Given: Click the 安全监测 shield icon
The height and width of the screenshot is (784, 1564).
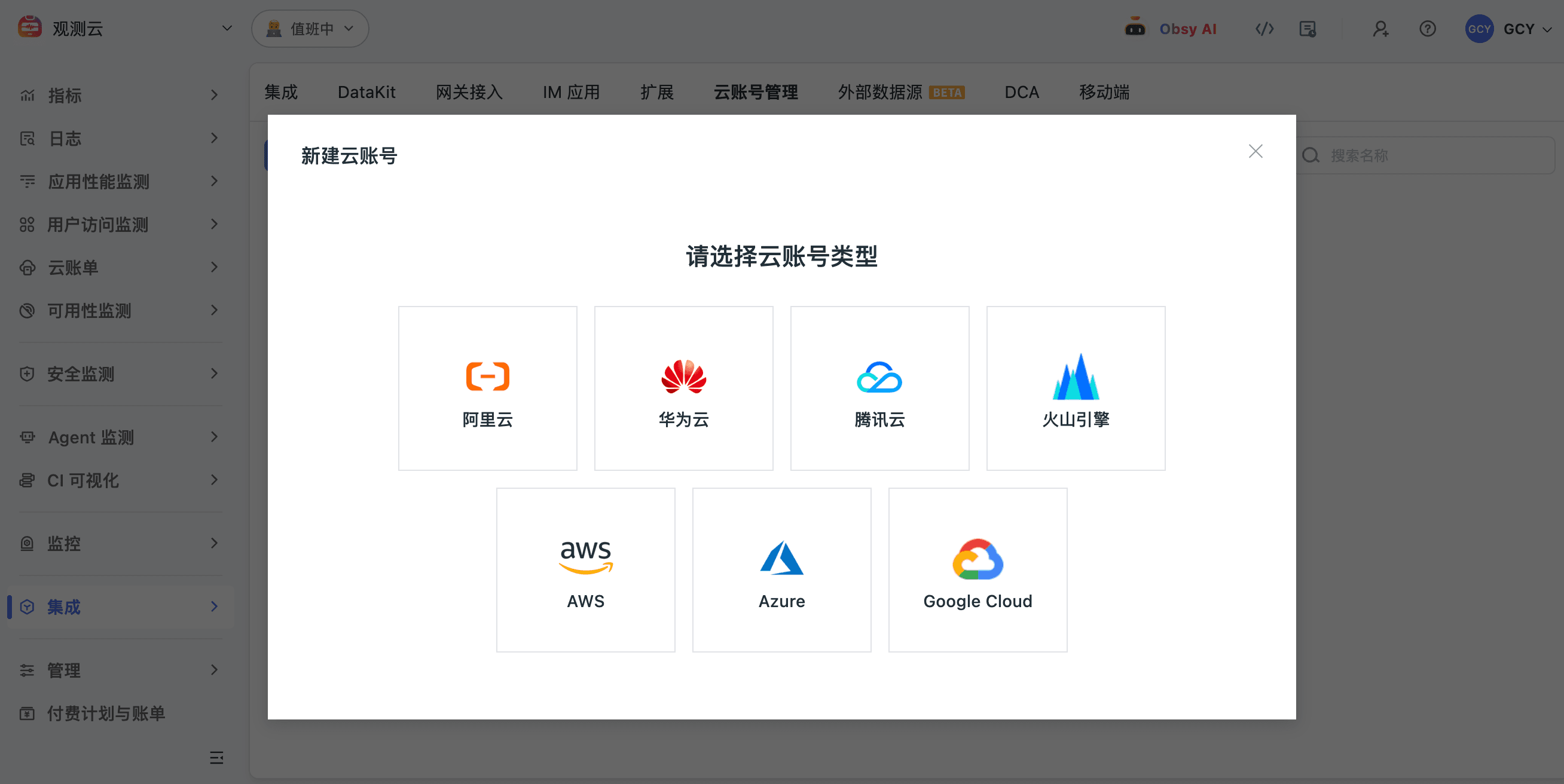Looking at the screenshot, I should pyautogui.click(x=28, y=374).
